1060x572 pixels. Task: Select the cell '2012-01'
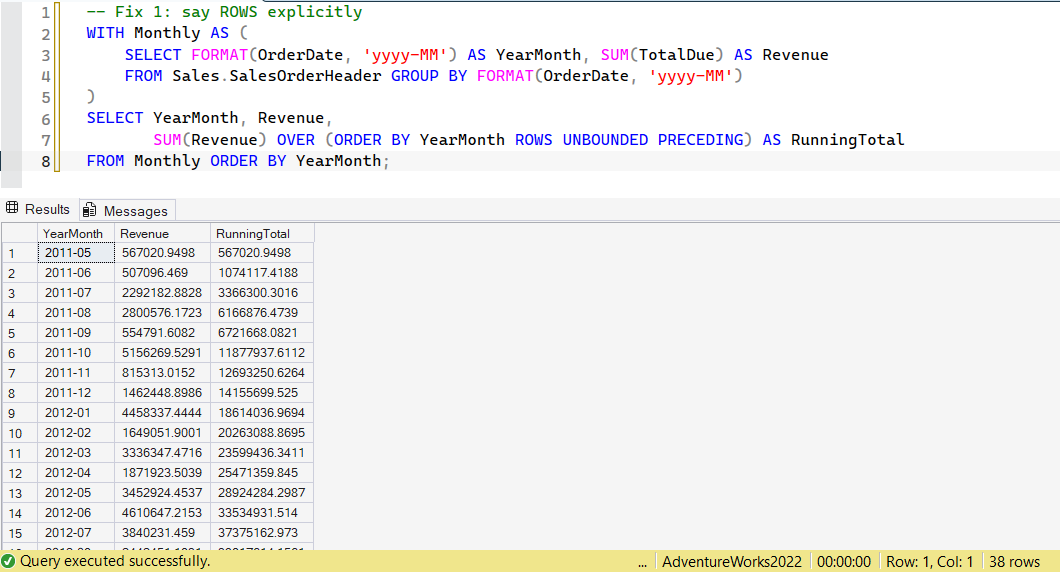[x=76, y=412]
